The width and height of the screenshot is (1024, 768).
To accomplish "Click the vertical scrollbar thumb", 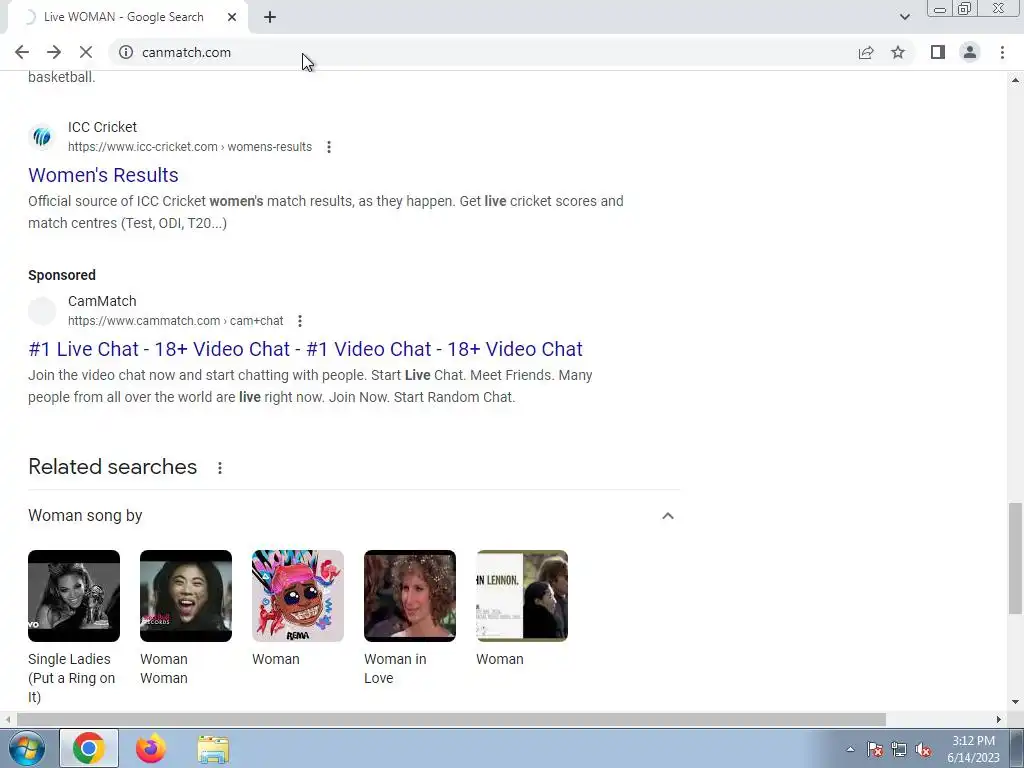I will point(1015,558).
